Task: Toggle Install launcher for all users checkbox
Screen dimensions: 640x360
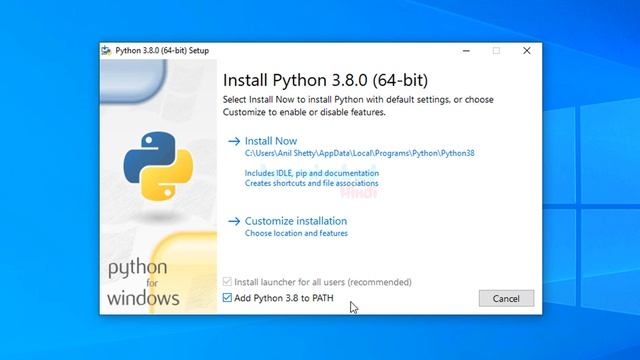Action: point(227,282)
